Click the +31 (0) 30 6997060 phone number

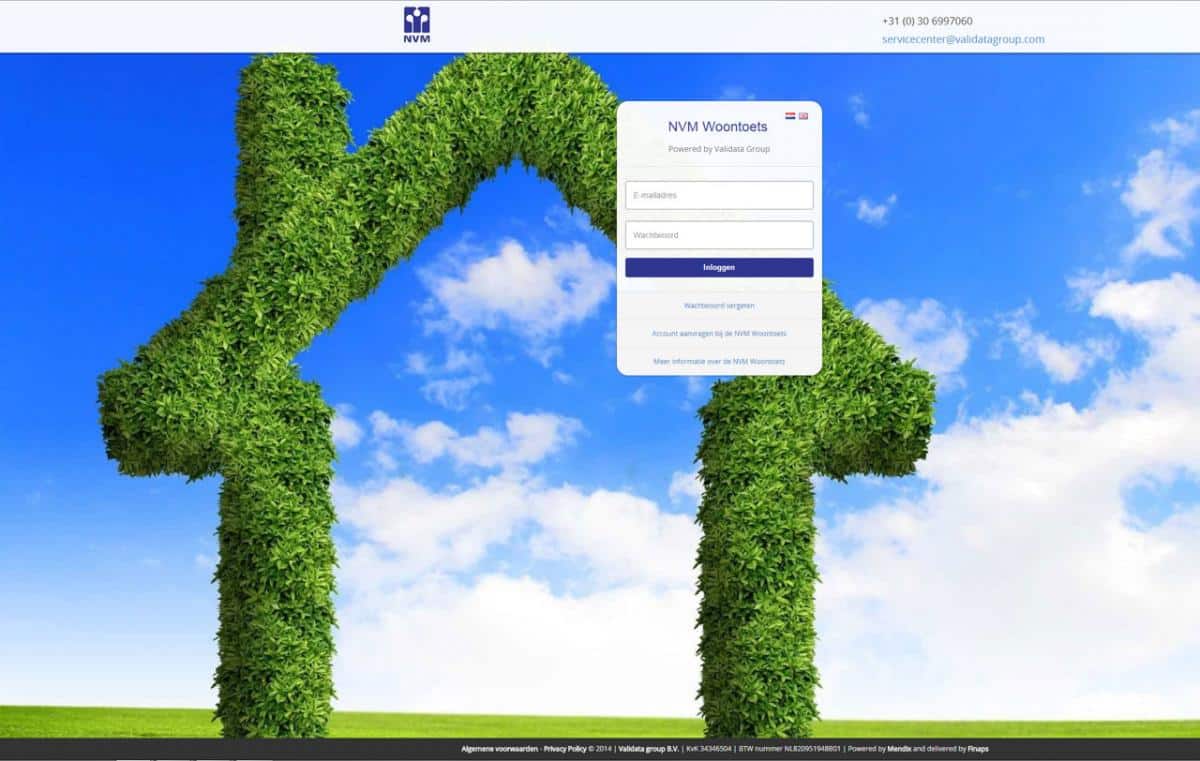tap(926, 21)
